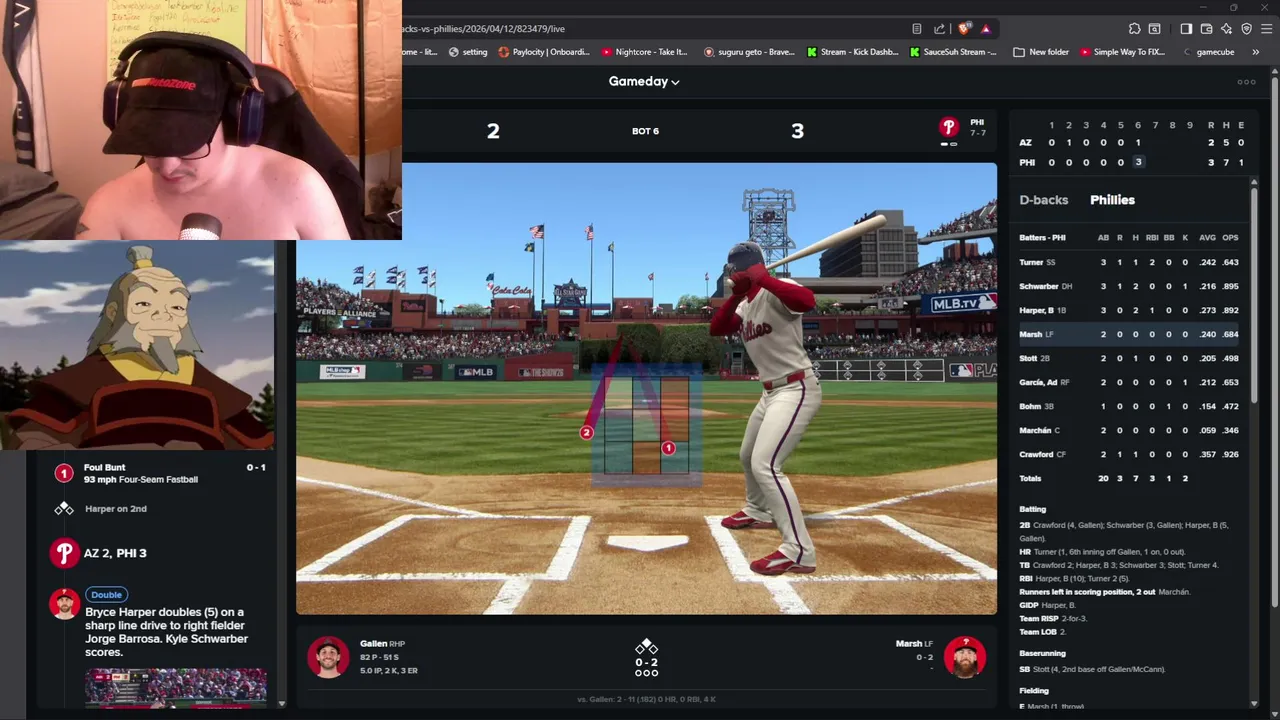The width and height of the screenshot is (1280, 720).
Task: Toggle the browser sidebar panel icon
Action: point(1186,29)
